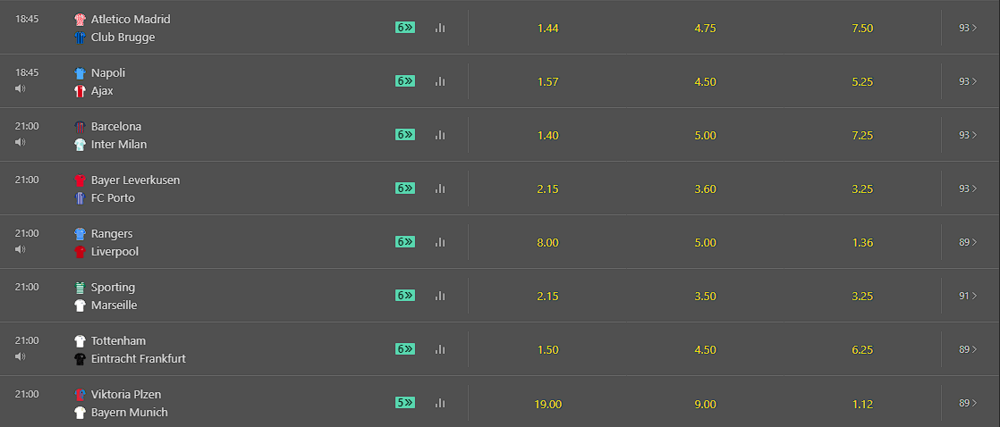1000x427 pixels.
Task: Pick Liverpool away win odds 1.36
Action: pyautogui.click(x=862, y=242)
